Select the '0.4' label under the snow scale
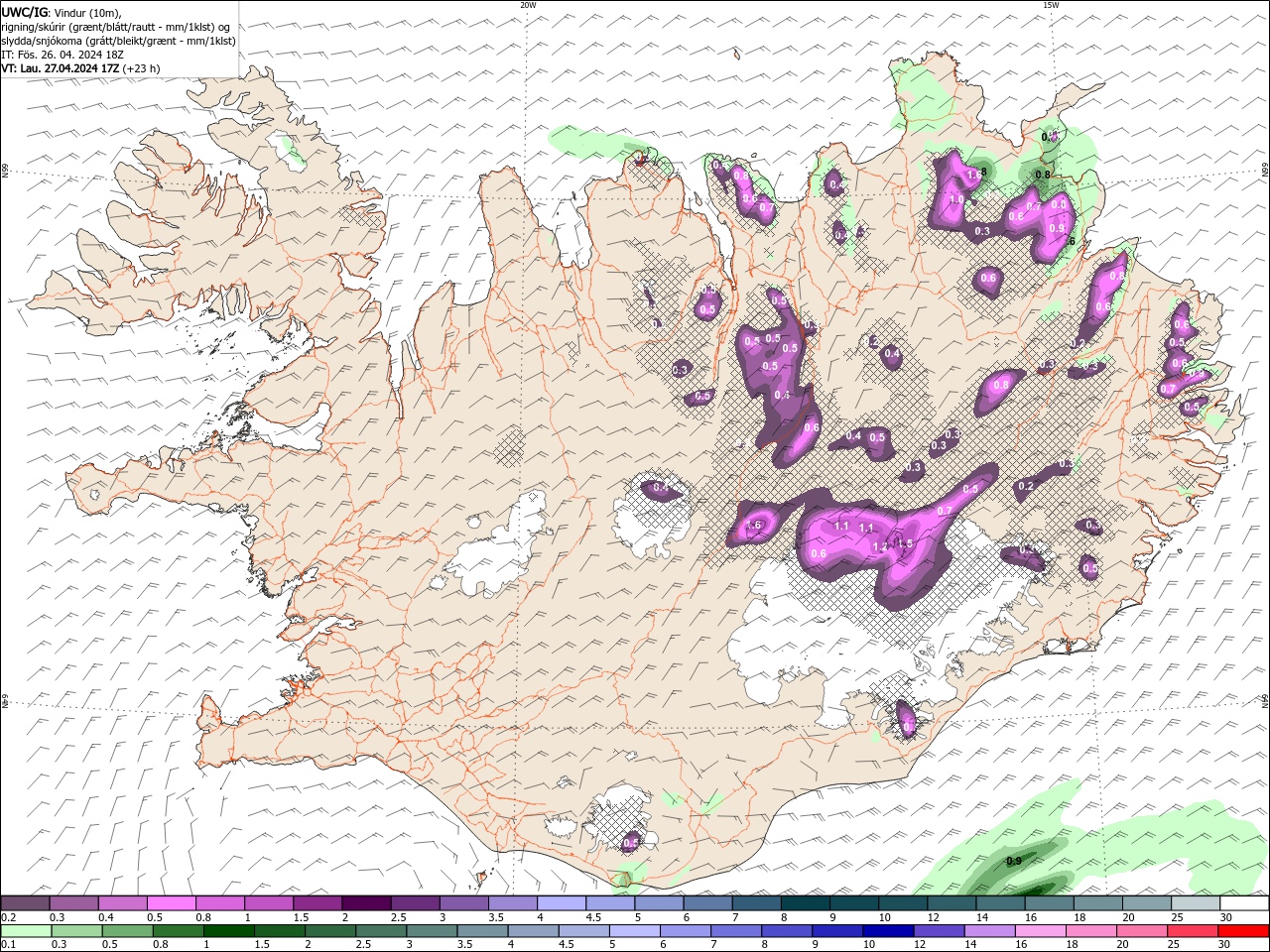Image resolution: width=1270 pixels, height=952 pixels. [105, 917]
